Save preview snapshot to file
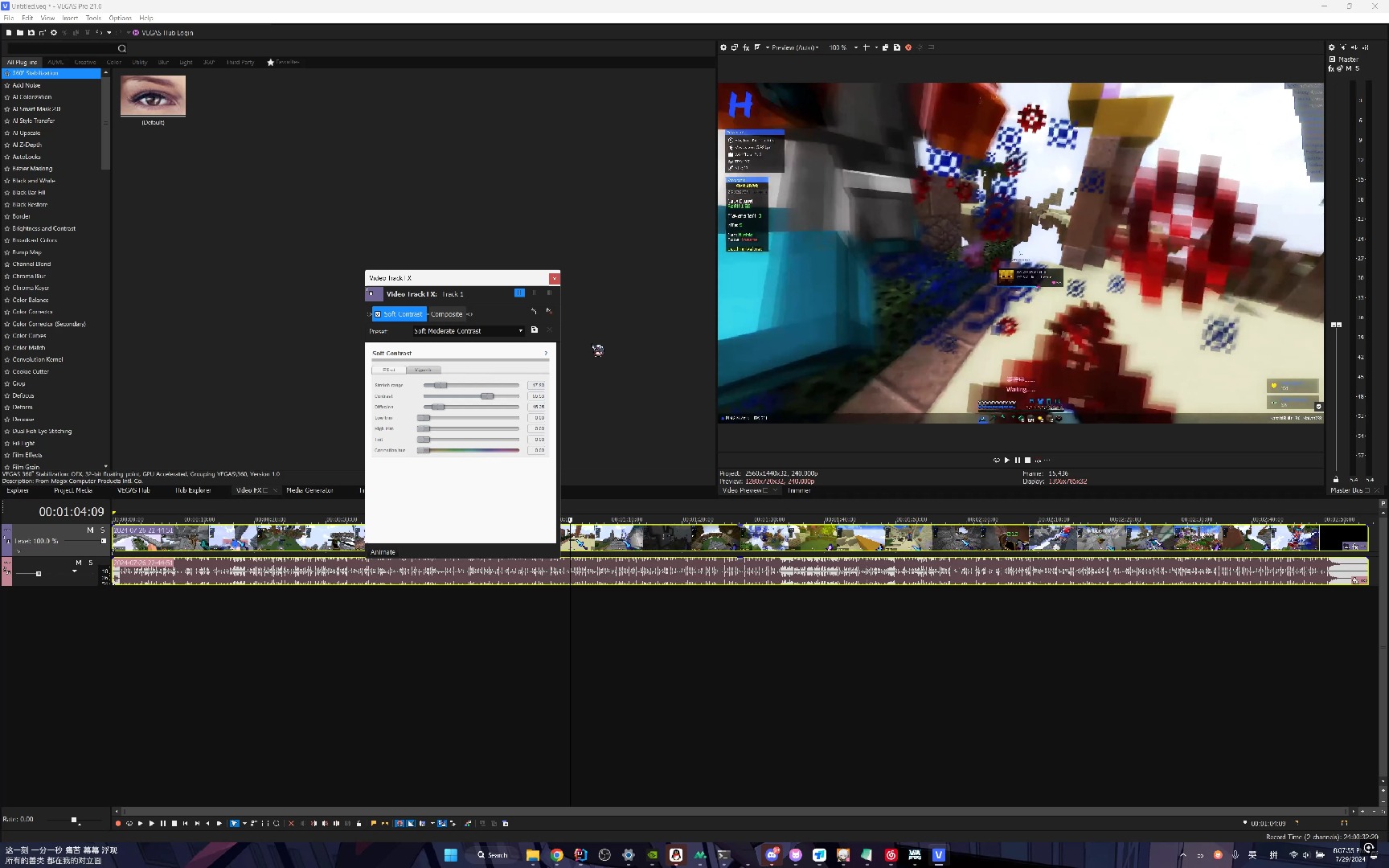This screenshot has height=868, width=1389. (897, 47)
